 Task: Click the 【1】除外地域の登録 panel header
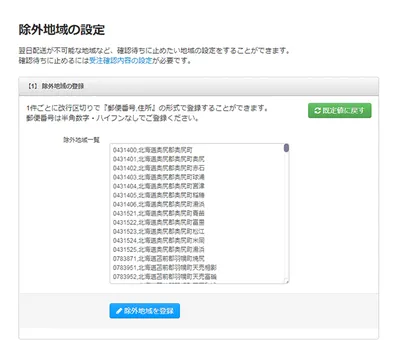[199, 86]
